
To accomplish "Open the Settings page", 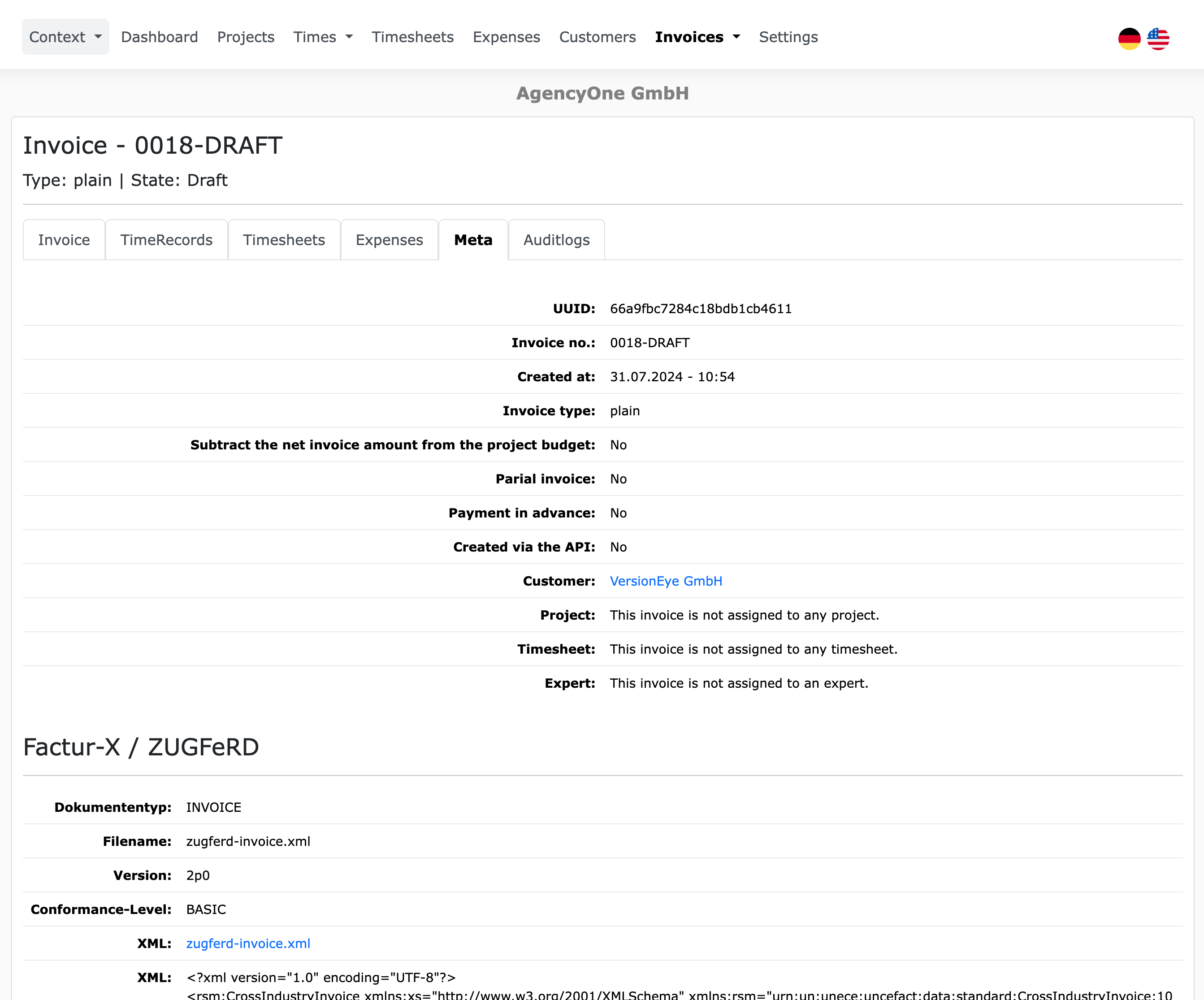I will [788, 36].
